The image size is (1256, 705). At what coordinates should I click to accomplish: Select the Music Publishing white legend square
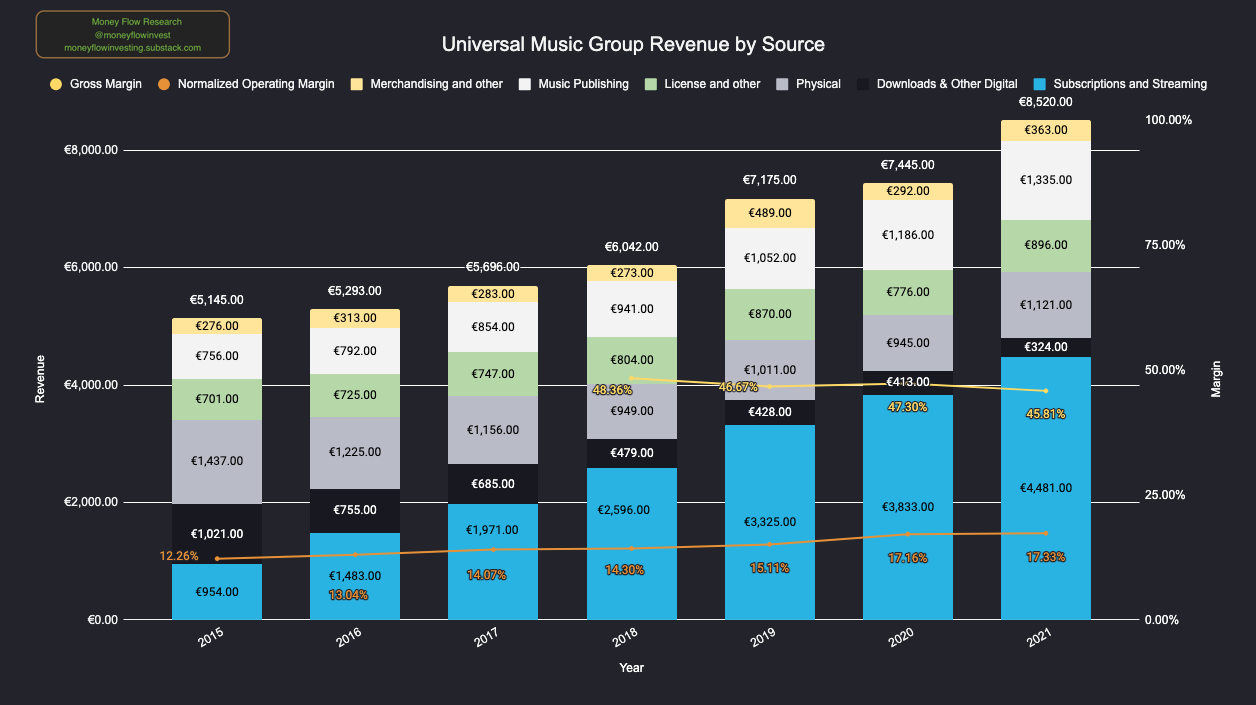[x=524, y=84]
